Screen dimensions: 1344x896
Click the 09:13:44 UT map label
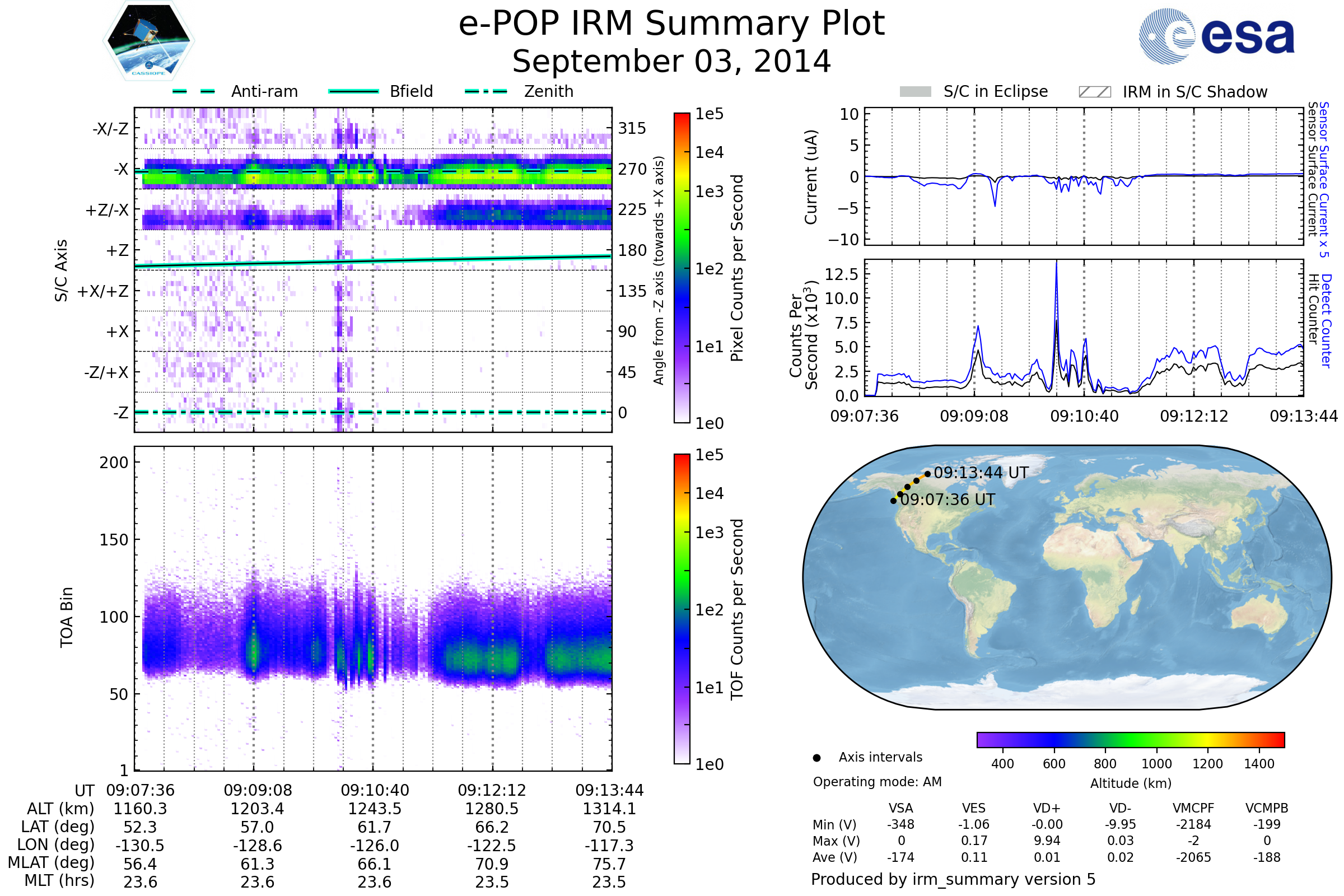pos(981,473)
